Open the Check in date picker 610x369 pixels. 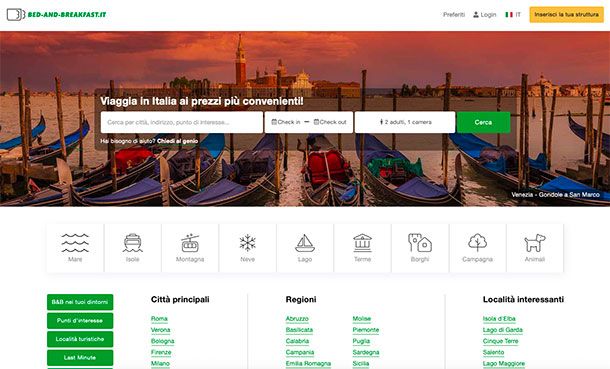click(286, 122)
